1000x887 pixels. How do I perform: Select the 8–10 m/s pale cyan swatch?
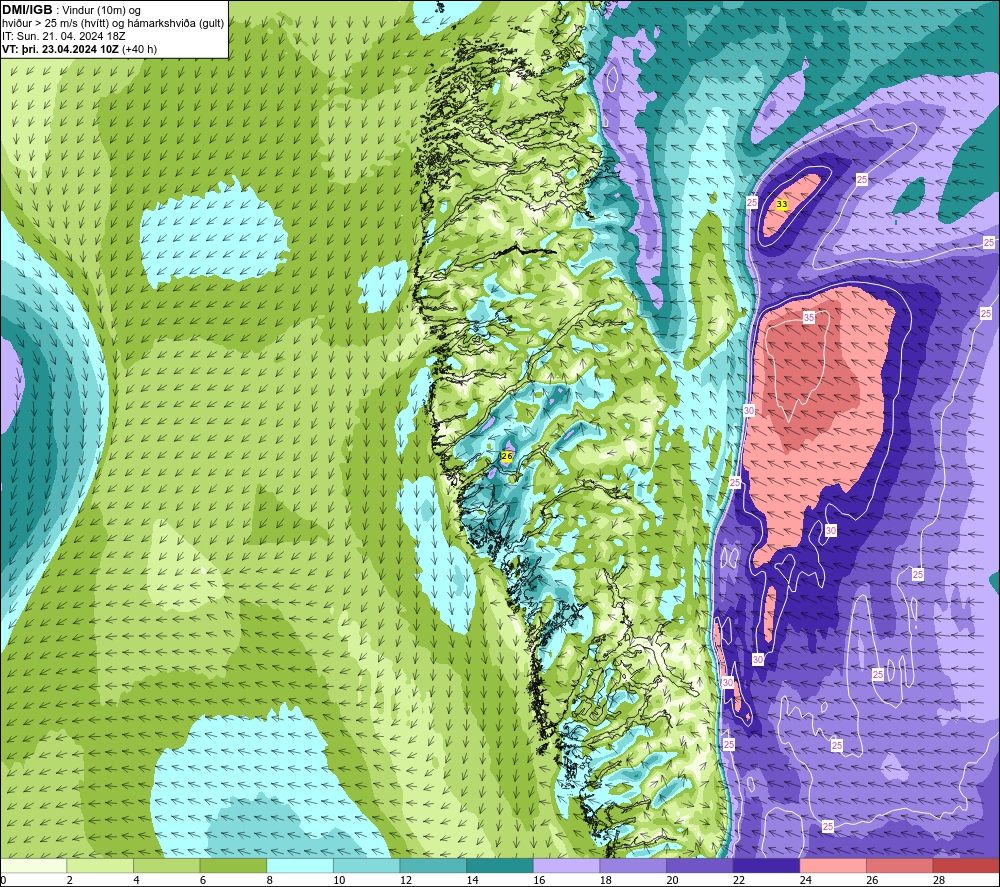pos(300,866)
